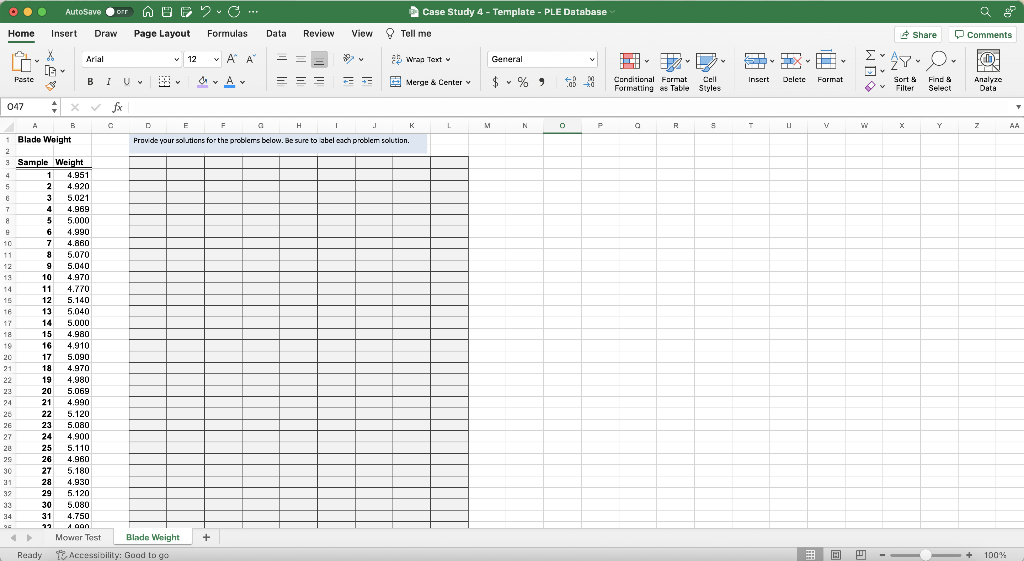
Task: Redo the last action
Action: tap(234, 12)
